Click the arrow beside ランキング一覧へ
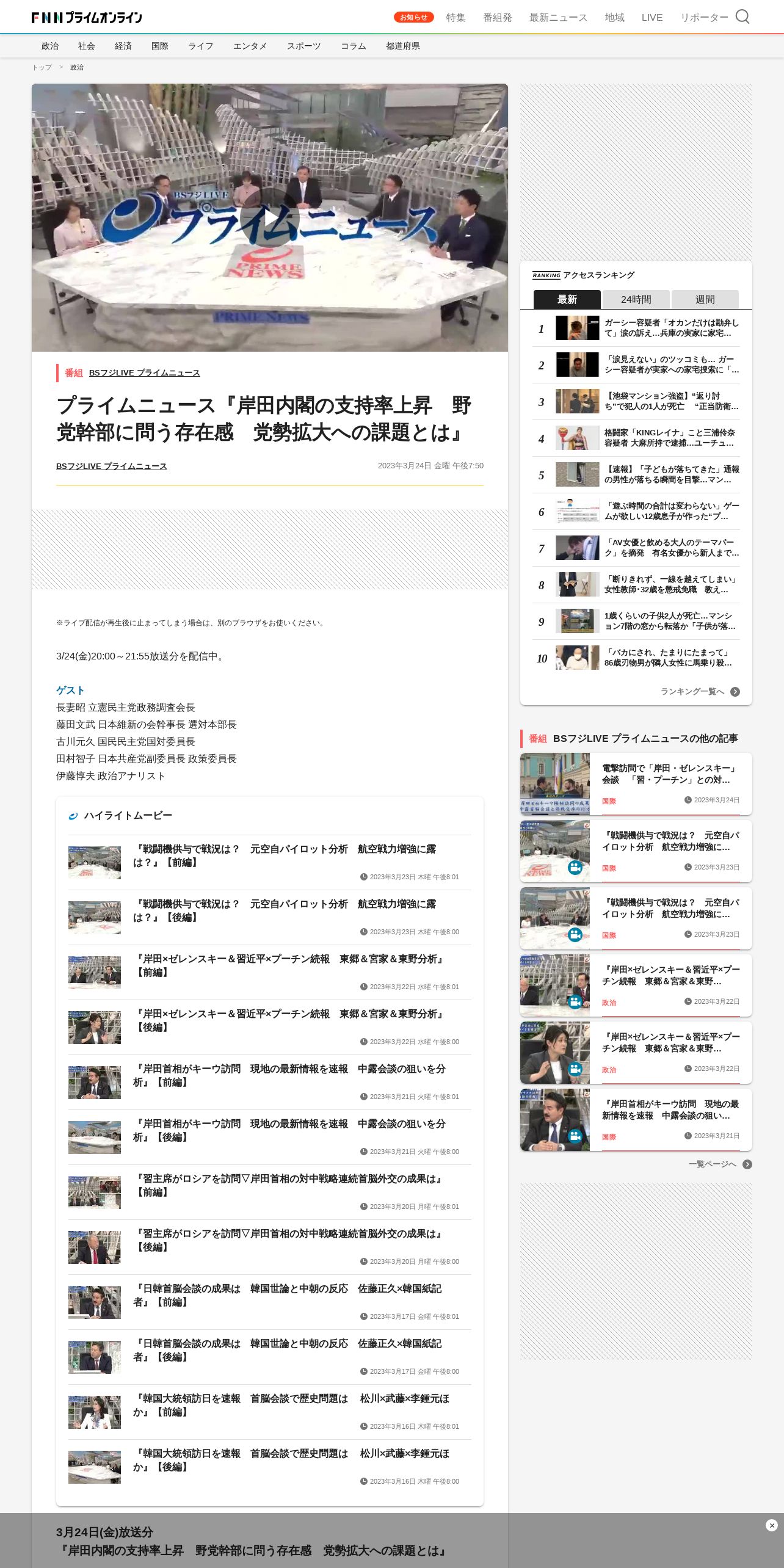The height and width of the screenshot is (1568, 784). 735,692
